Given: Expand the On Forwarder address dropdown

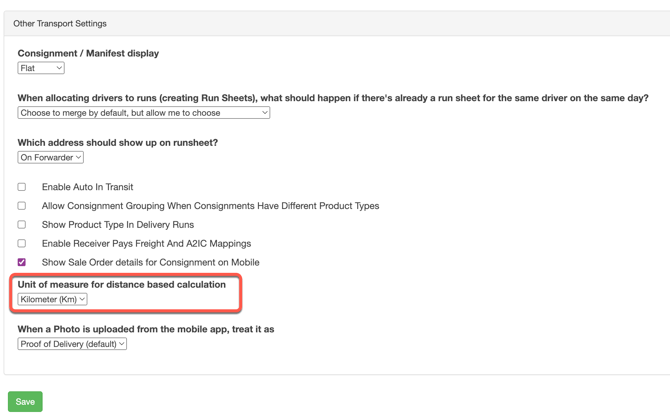Looking at the screenshot, I should click(x=50, y=157).
